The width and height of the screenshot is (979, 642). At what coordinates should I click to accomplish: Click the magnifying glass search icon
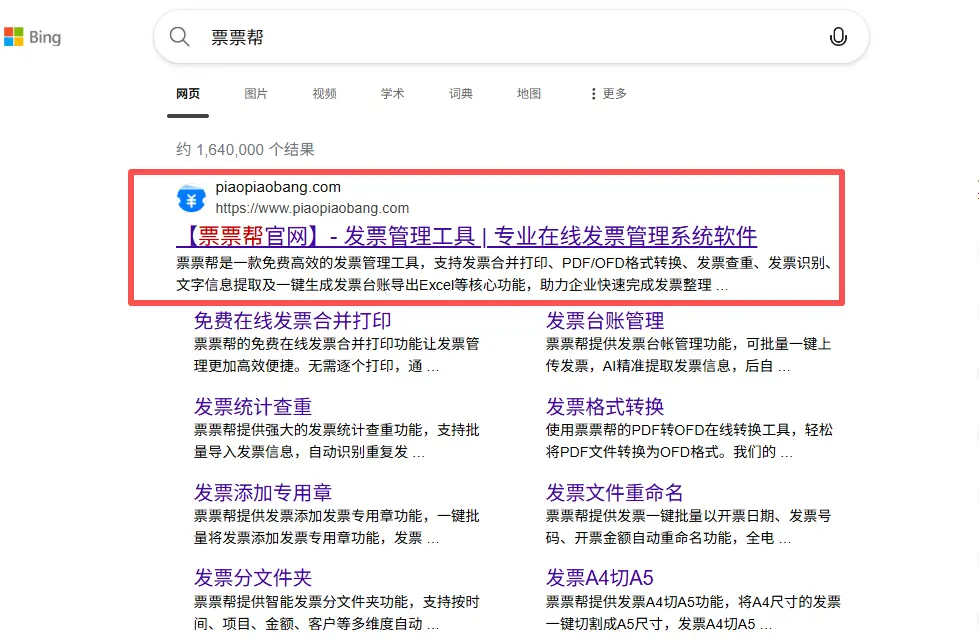pyautogui.click(x=180, y=37)
